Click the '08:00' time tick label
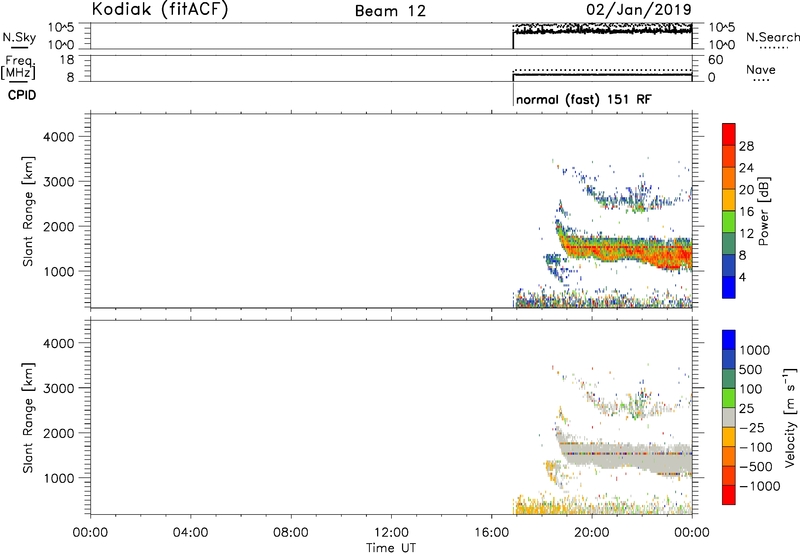Image resolution: width=800 pixels, height=554 pixels. click(x=290, y=533)
